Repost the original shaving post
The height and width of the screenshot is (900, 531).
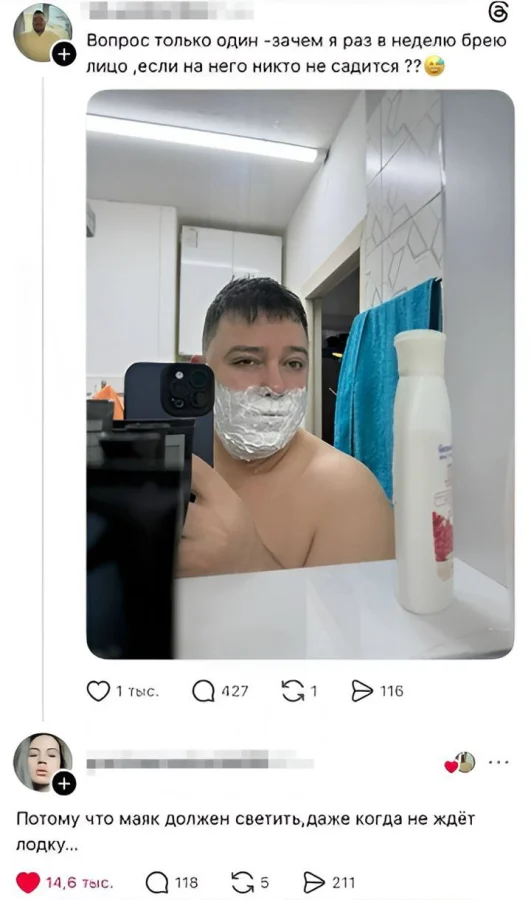(293, 691)
